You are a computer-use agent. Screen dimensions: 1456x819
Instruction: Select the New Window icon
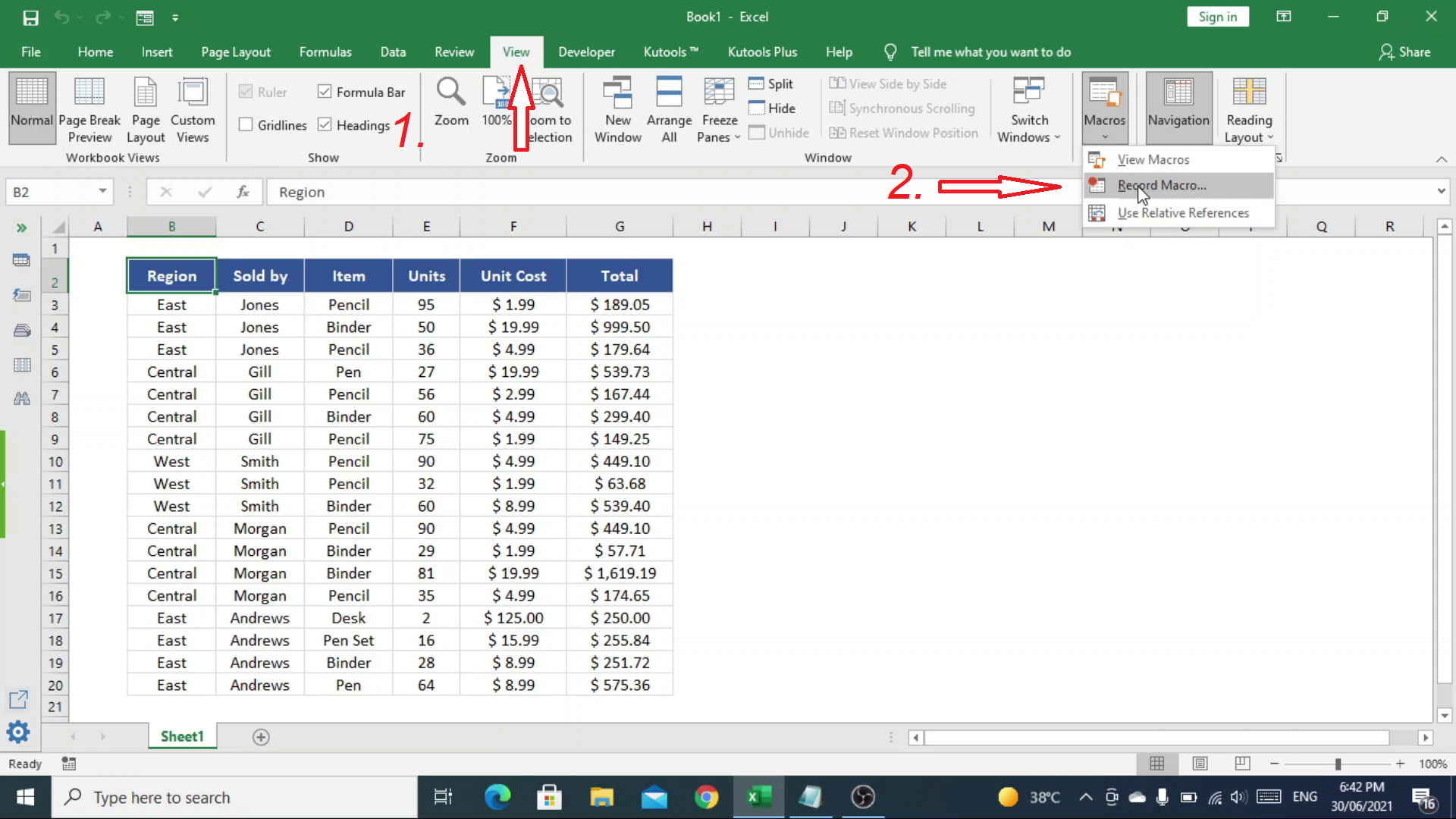(x=618, y=106)
